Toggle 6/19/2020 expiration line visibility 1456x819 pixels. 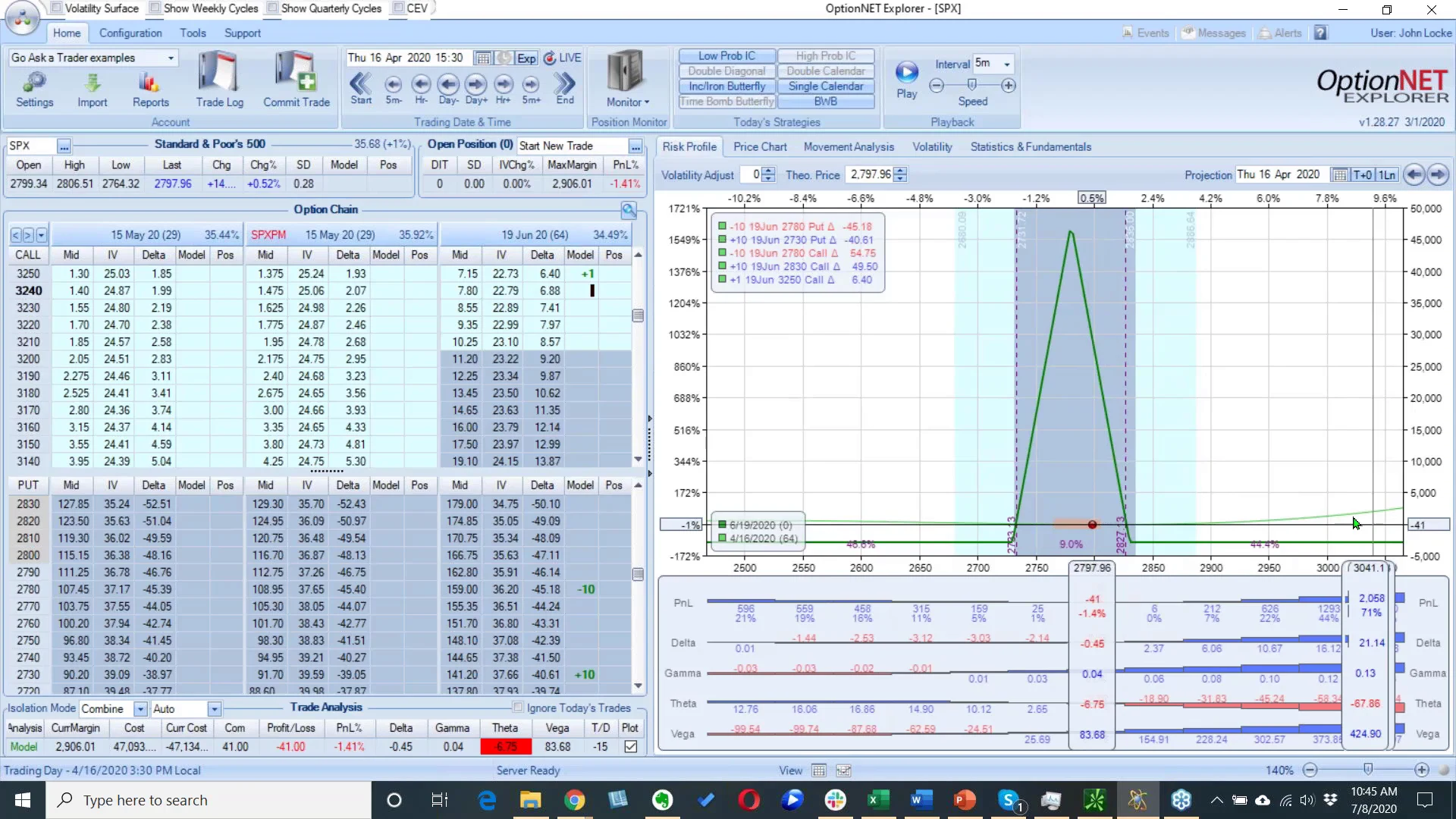tap(723, 525)
